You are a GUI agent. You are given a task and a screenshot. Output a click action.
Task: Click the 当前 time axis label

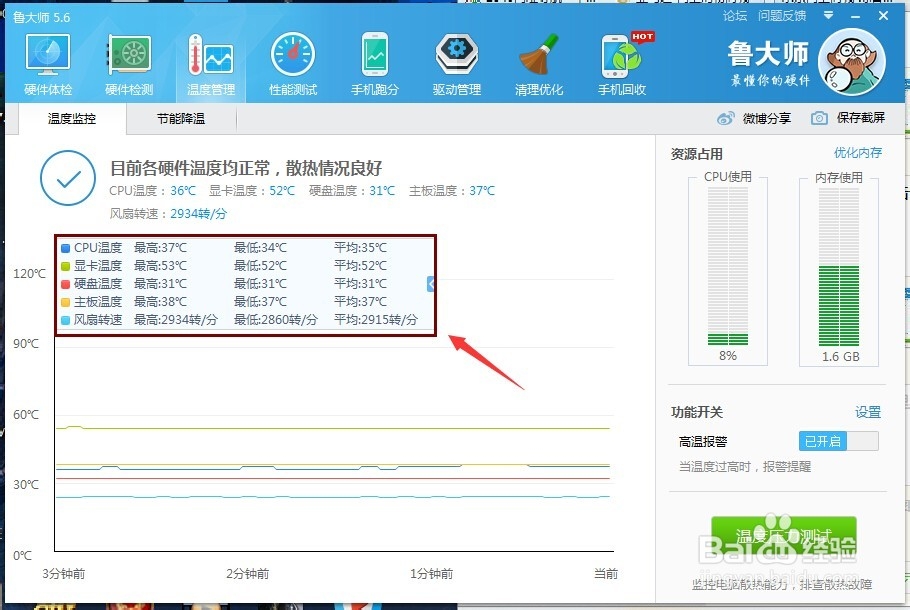click(606, 574)
